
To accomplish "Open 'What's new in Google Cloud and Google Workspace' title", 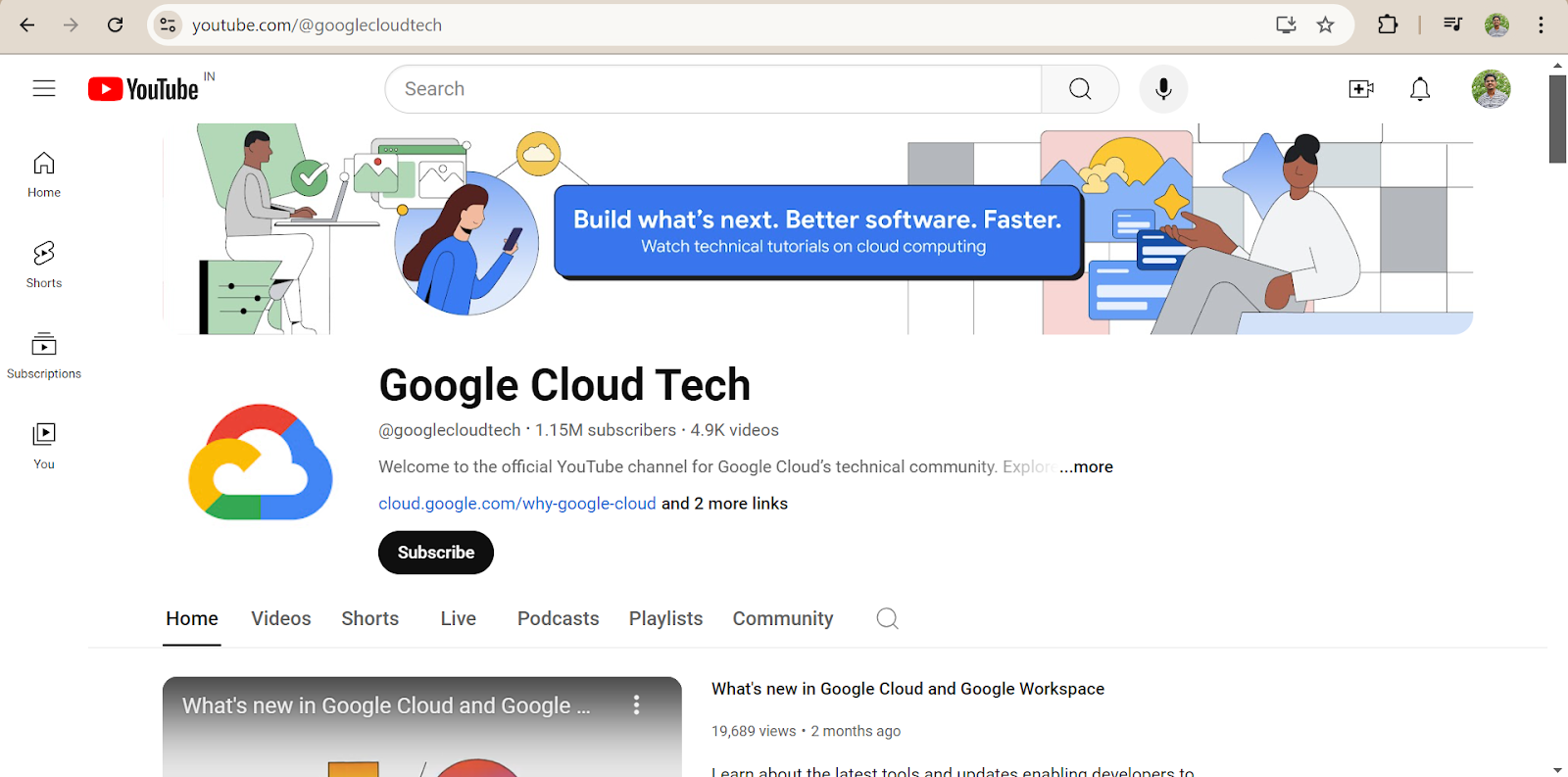I will 907,689.
